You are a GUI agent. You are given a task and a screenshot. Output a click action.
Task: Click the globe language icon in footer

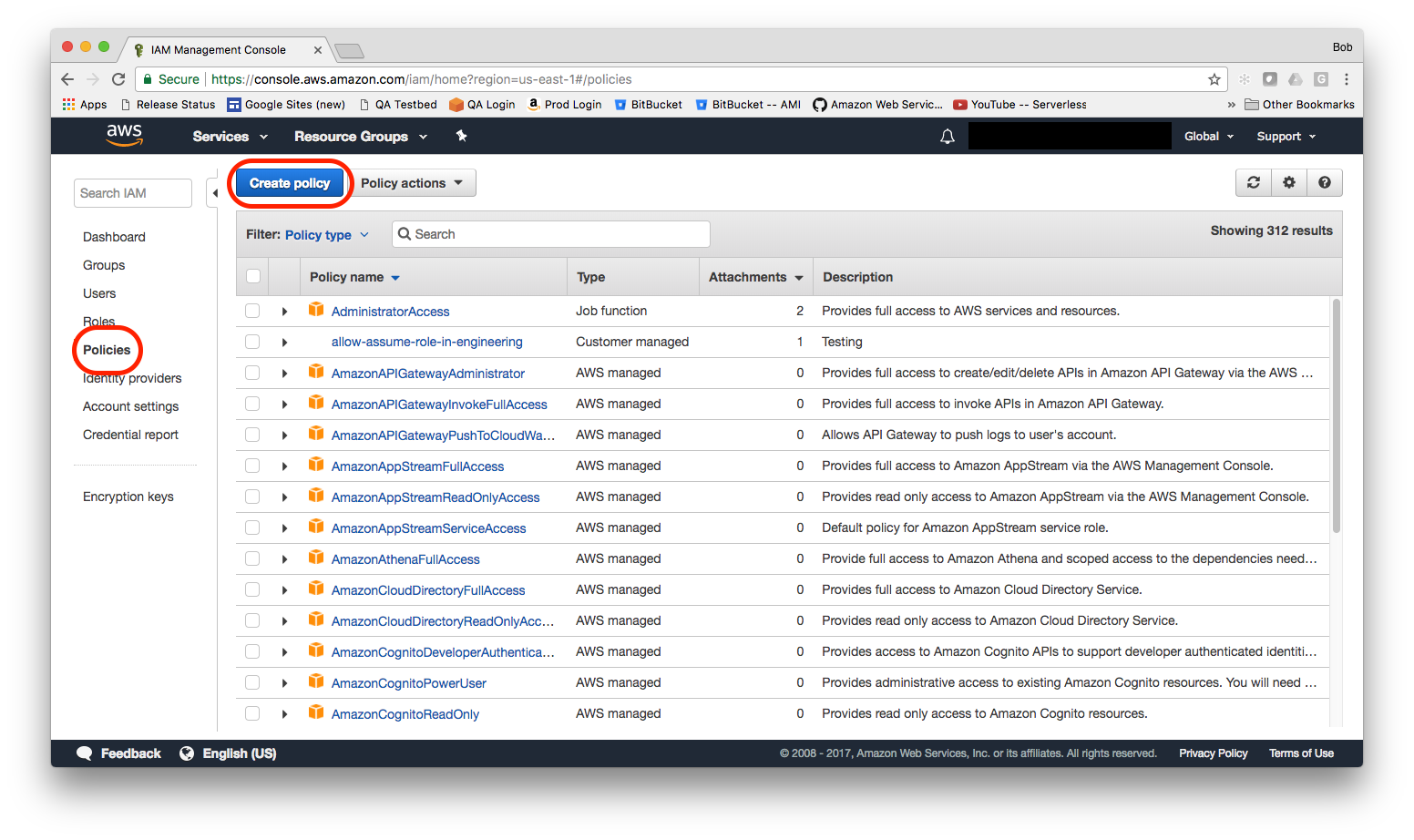[187, 753]
